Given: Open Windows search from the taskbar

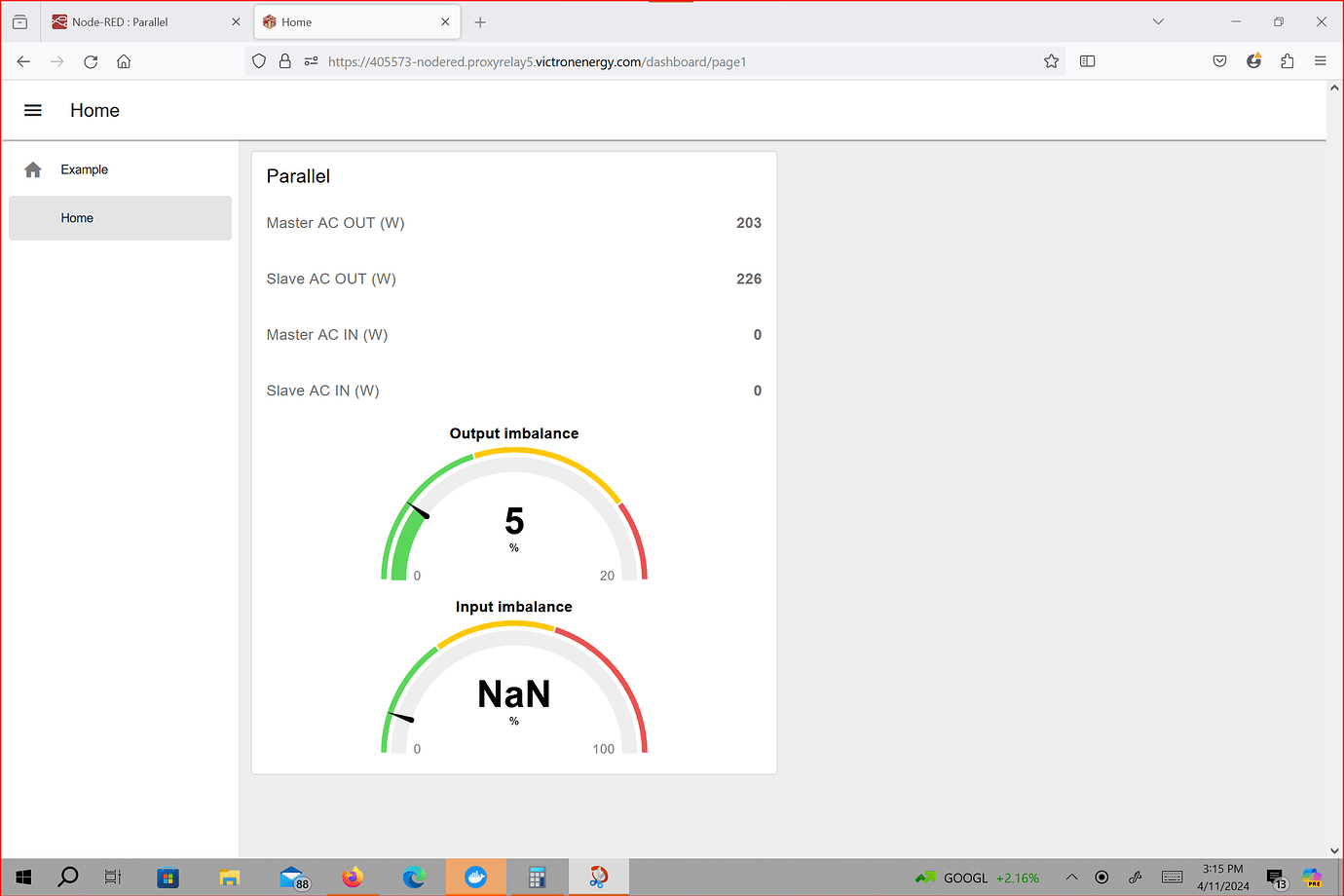Looking at the screenshot, I should tap(67, 877).
